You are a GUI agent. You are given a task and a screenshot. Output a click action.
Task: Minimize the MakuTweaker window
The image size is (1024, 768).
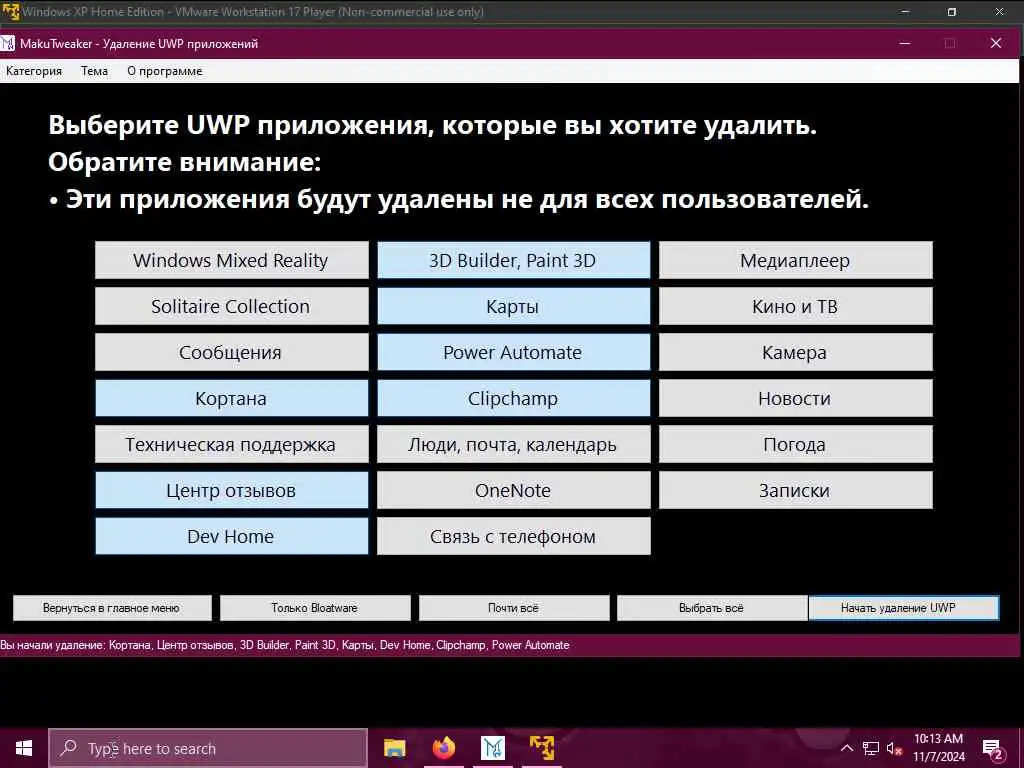pos(905,44)
